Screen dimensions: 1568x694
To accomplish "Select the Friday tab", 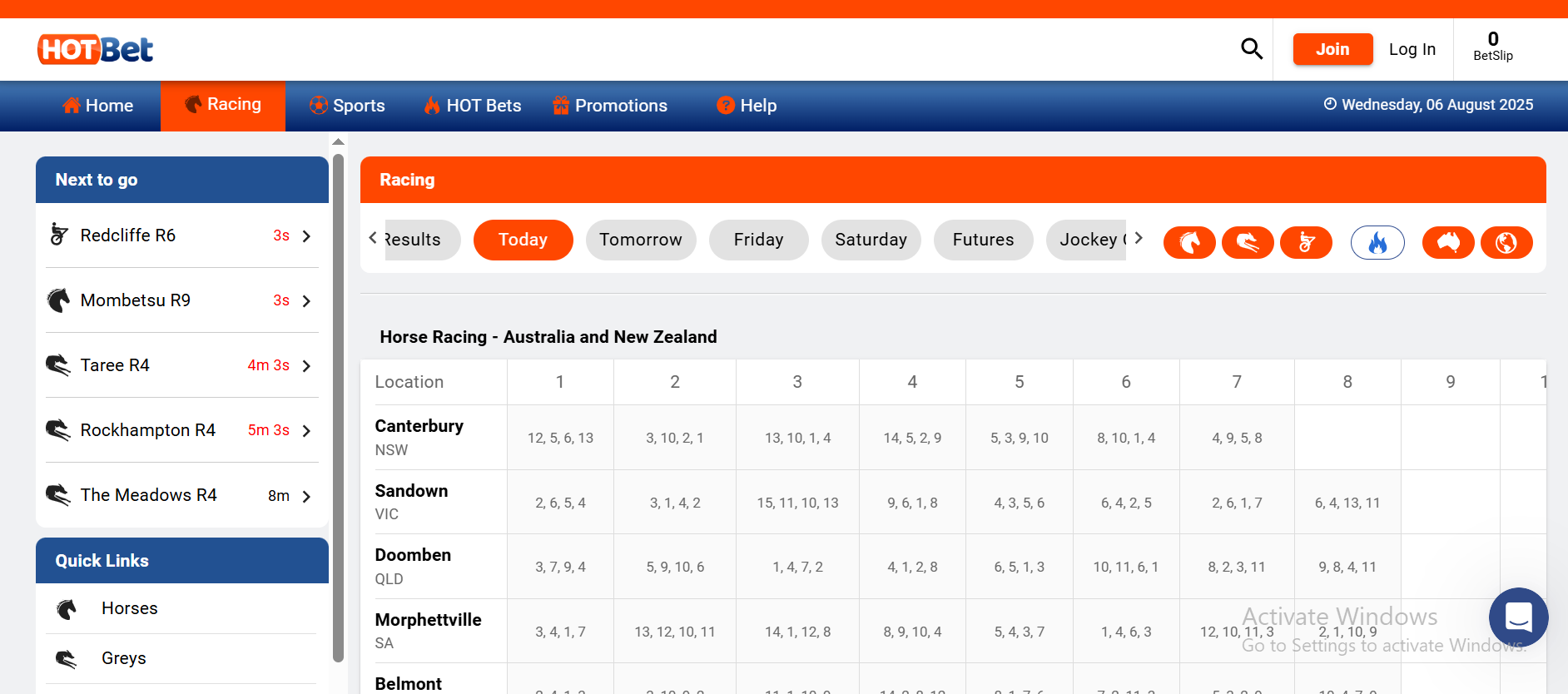I will click(758, 240).
